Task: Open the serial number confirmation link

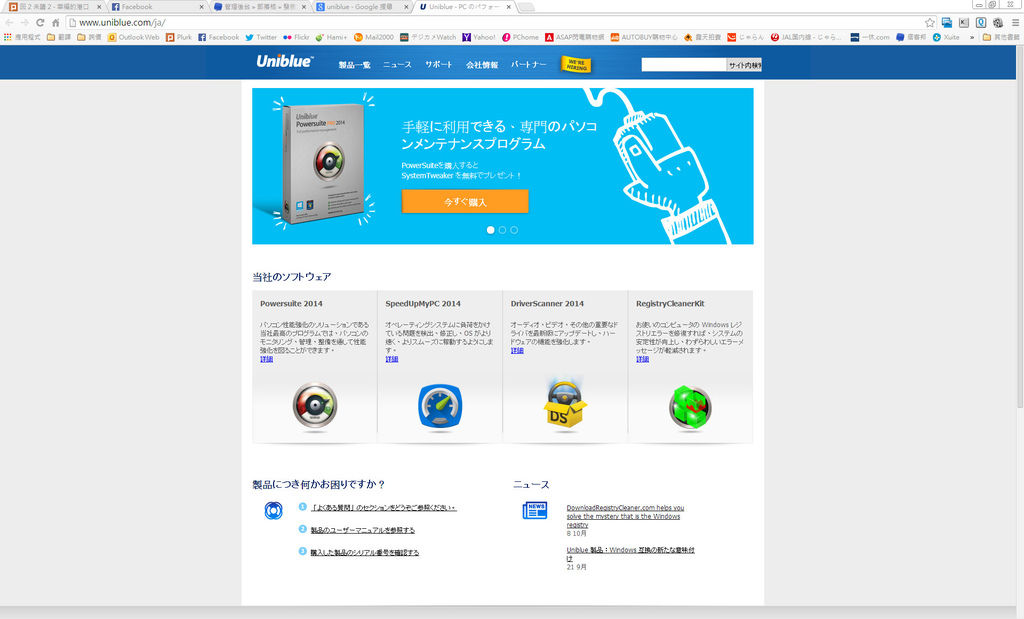Action: 364,552
